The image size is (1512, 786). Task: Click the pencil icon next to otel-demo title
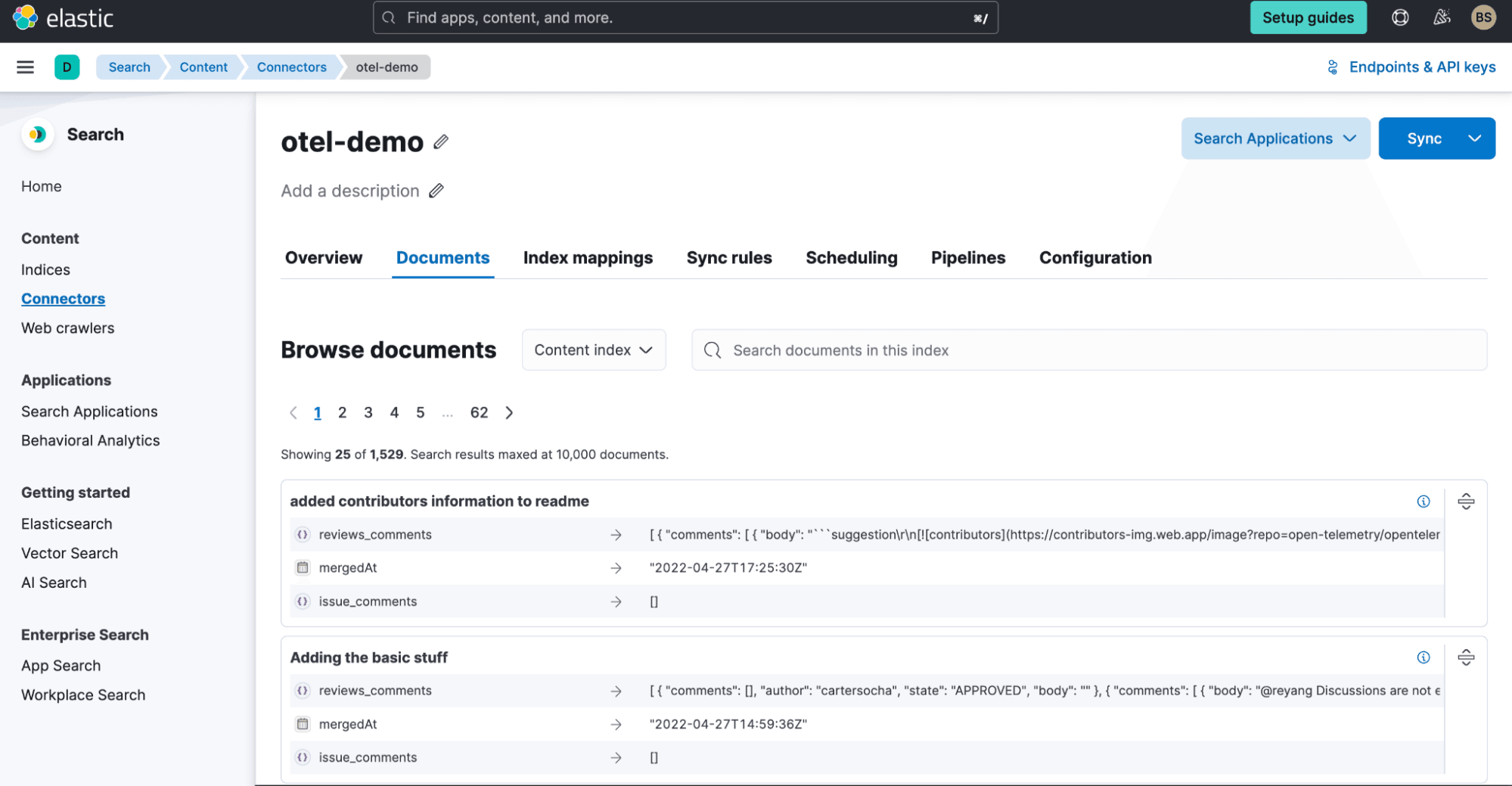(x=441, y=141)
